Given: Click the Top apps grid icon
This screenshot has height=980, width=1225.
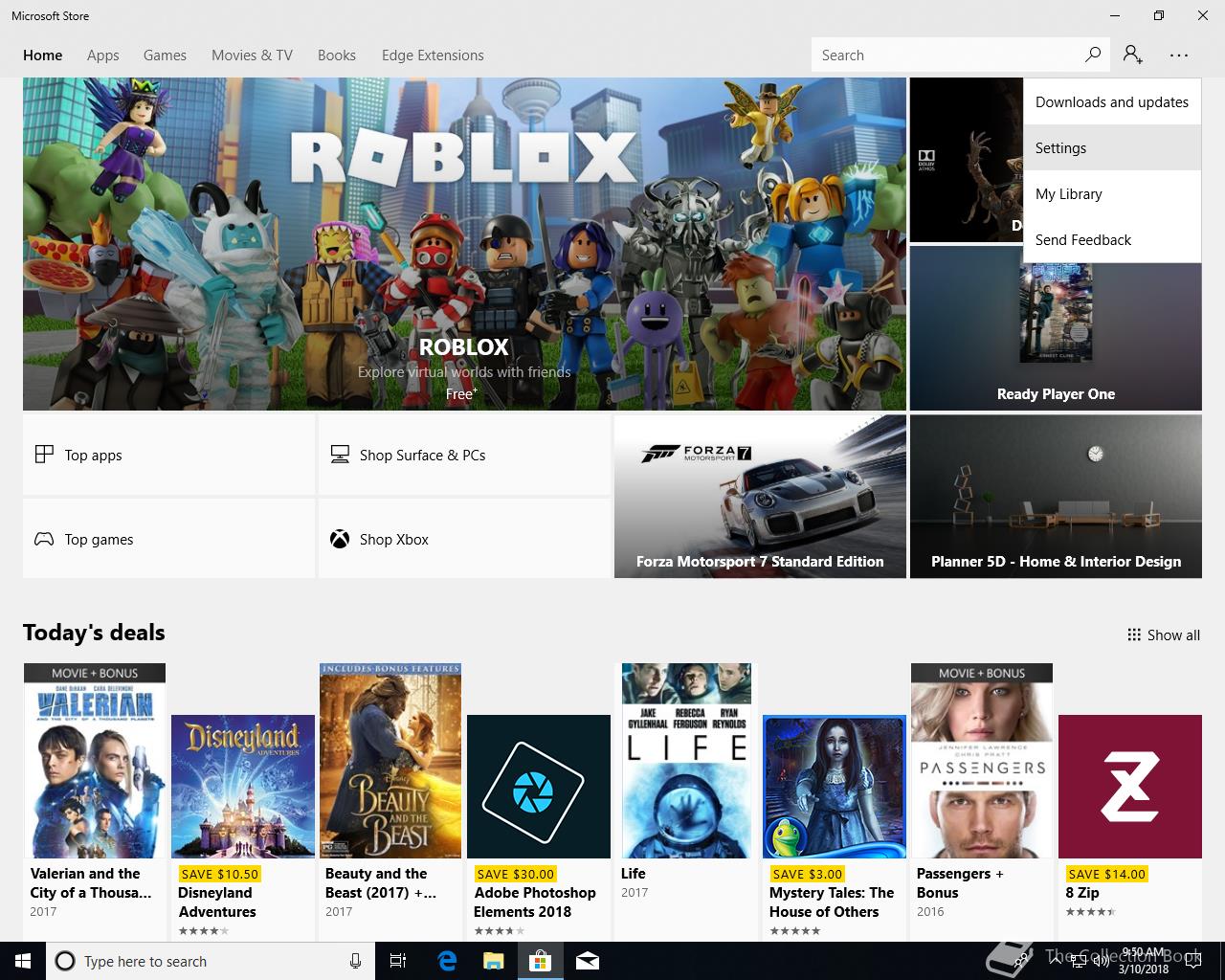Looking at the screenshot, I should [x=44, y=455].
